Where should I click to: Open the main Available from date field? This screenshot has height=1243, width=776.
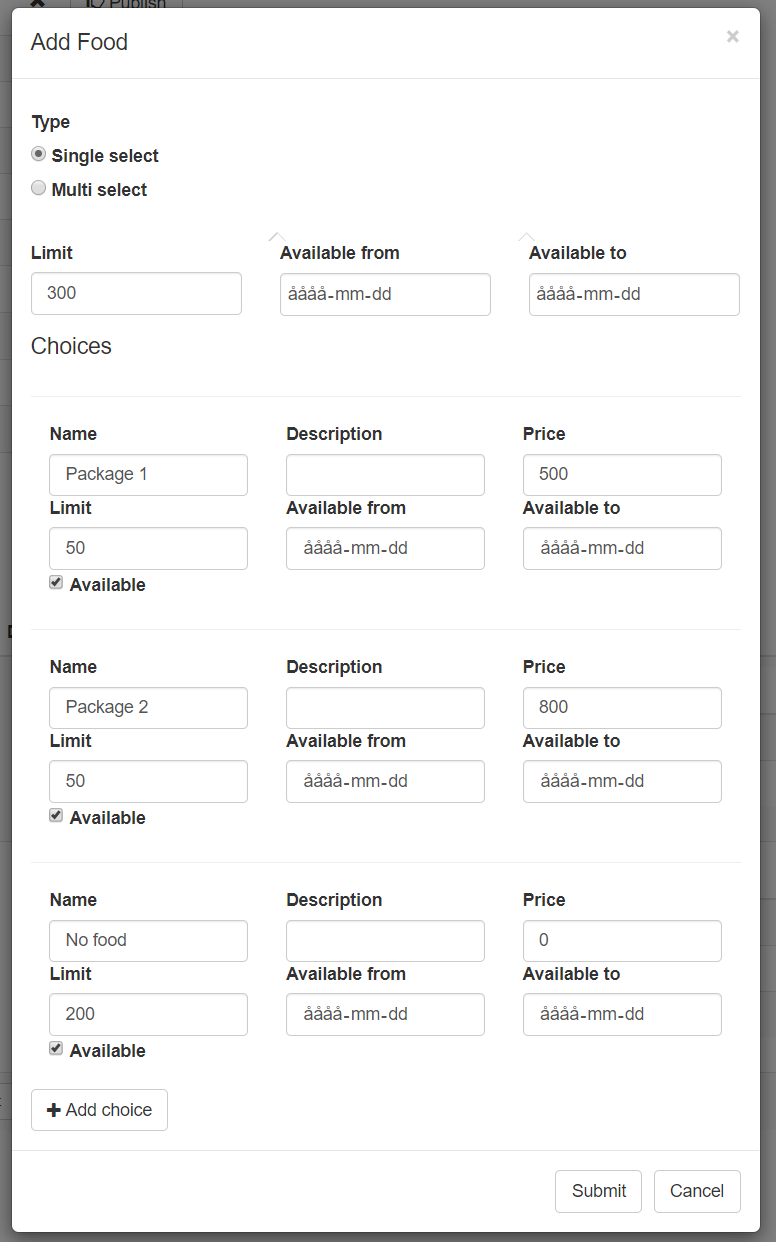pyautogui.click(x=385, y=295)
